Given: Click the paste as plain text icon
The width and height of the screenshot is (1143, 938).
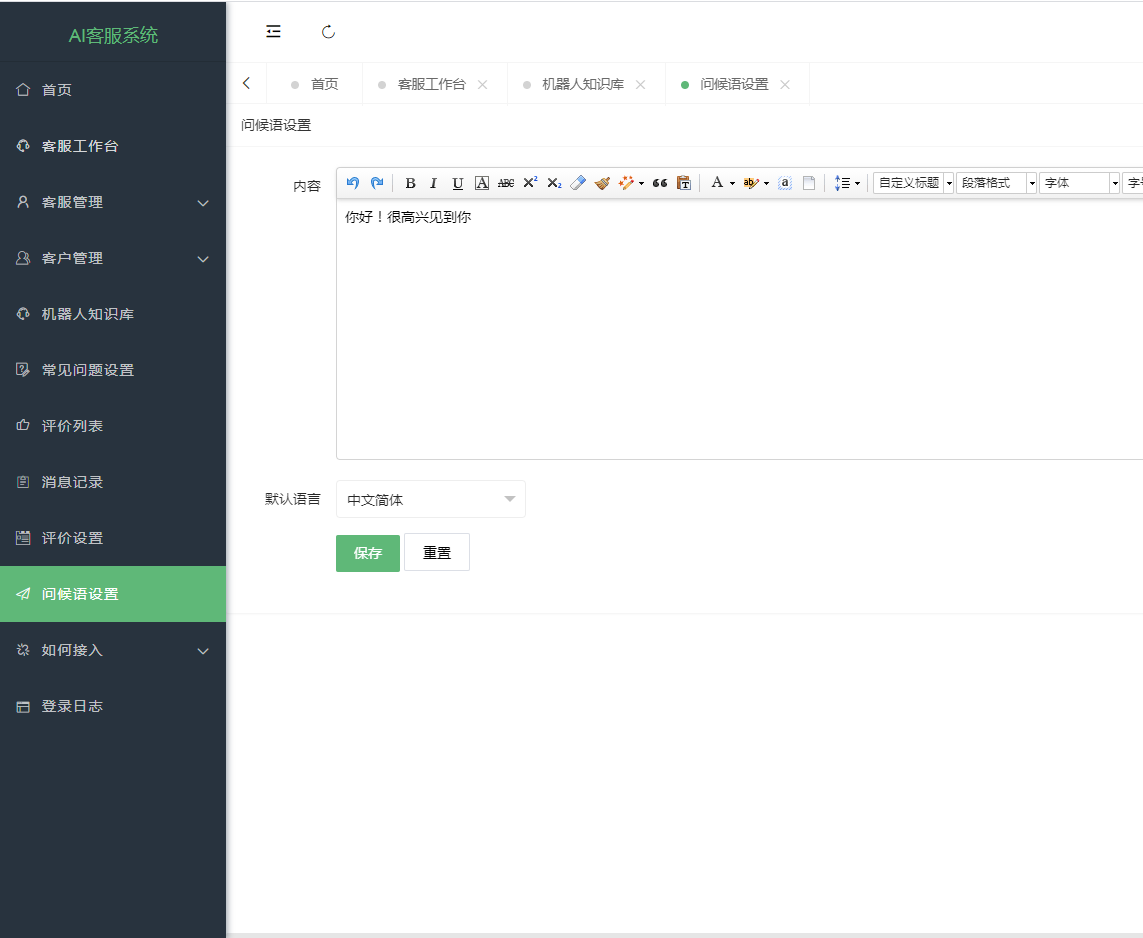Looking at the screenshot, I should click(684, 183).
